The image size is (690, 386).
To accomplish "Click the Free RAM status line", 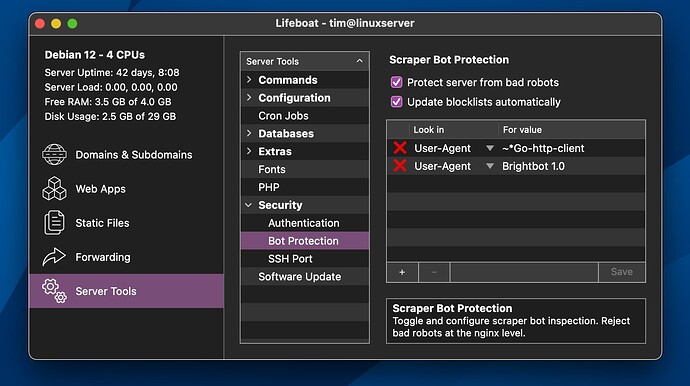I will pos(108,102).
